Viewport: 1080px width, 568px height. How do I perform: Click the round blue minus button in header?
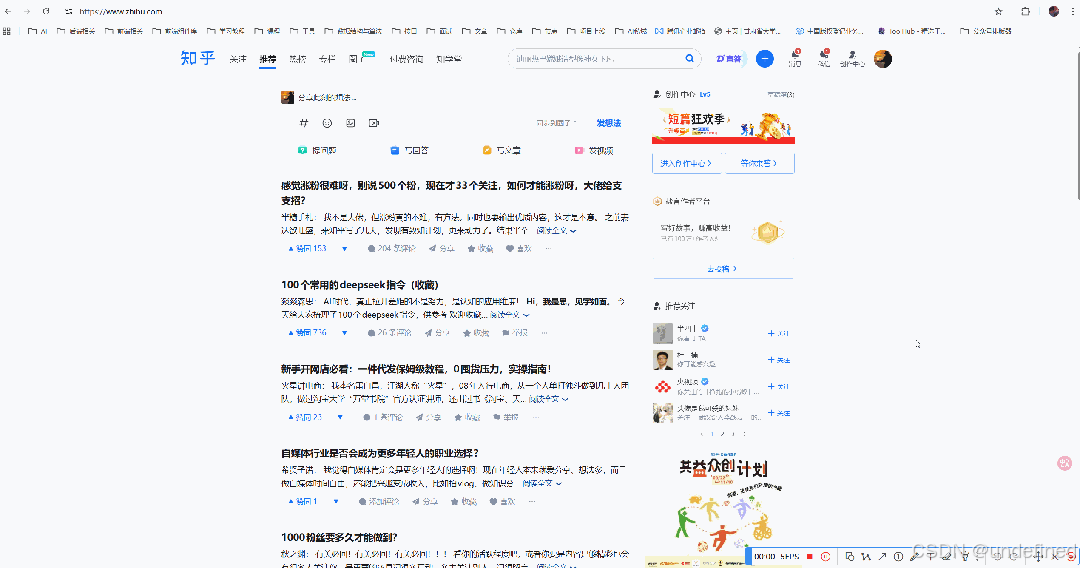765,59
